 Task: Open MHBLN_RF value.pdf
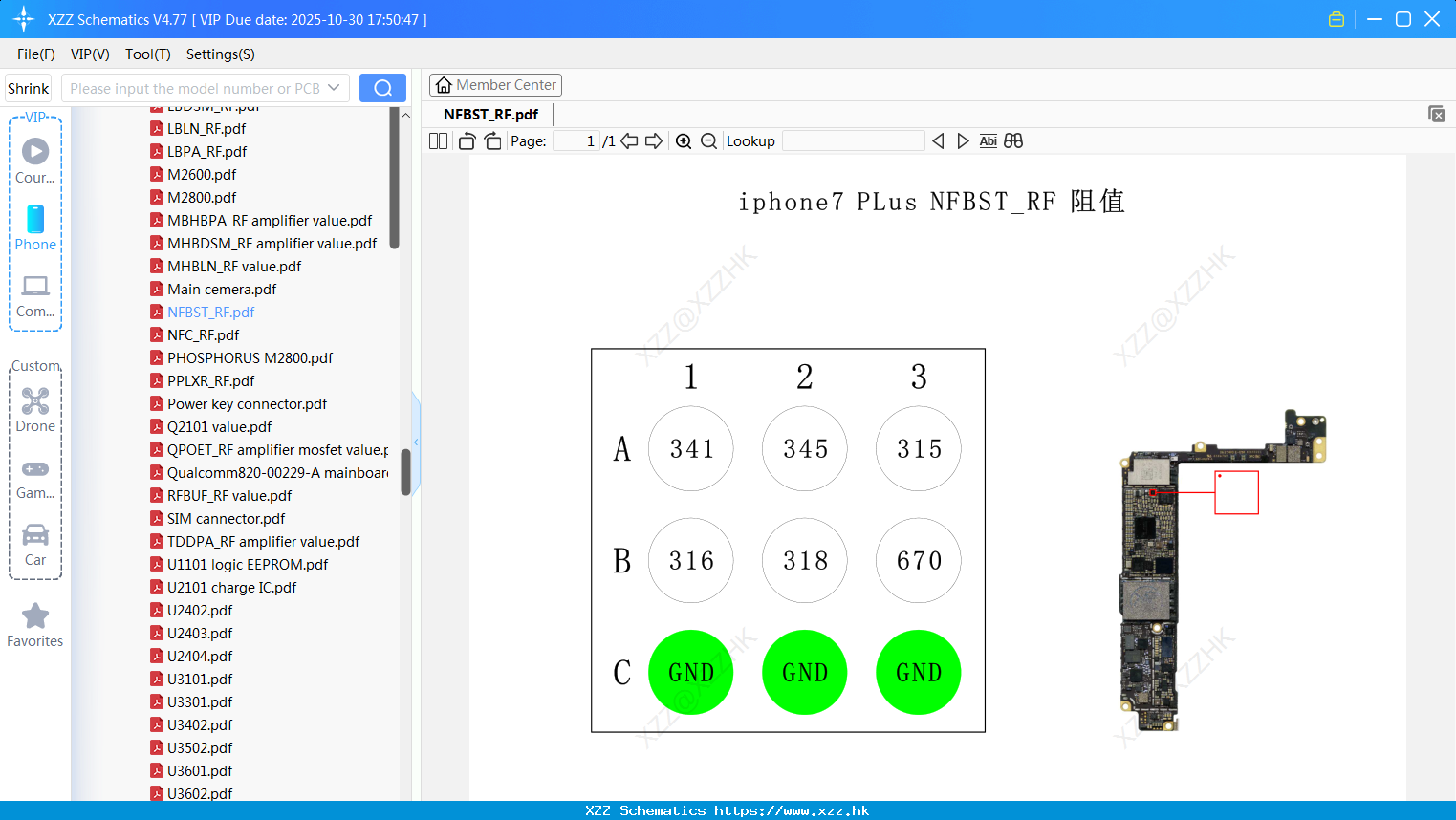pyautogui.click(x=234, y=266)
